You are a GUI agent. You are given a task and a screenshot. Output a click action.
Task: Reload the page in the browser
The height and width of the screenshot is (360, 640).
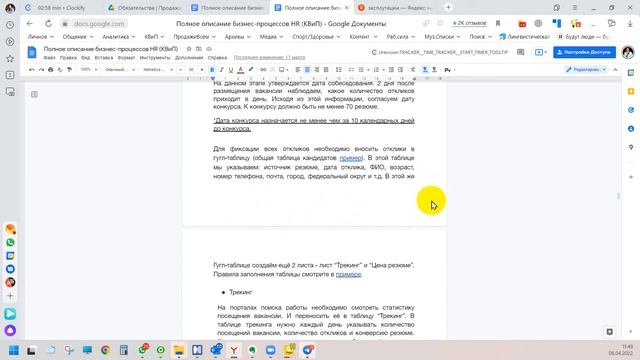pos(48,24)
